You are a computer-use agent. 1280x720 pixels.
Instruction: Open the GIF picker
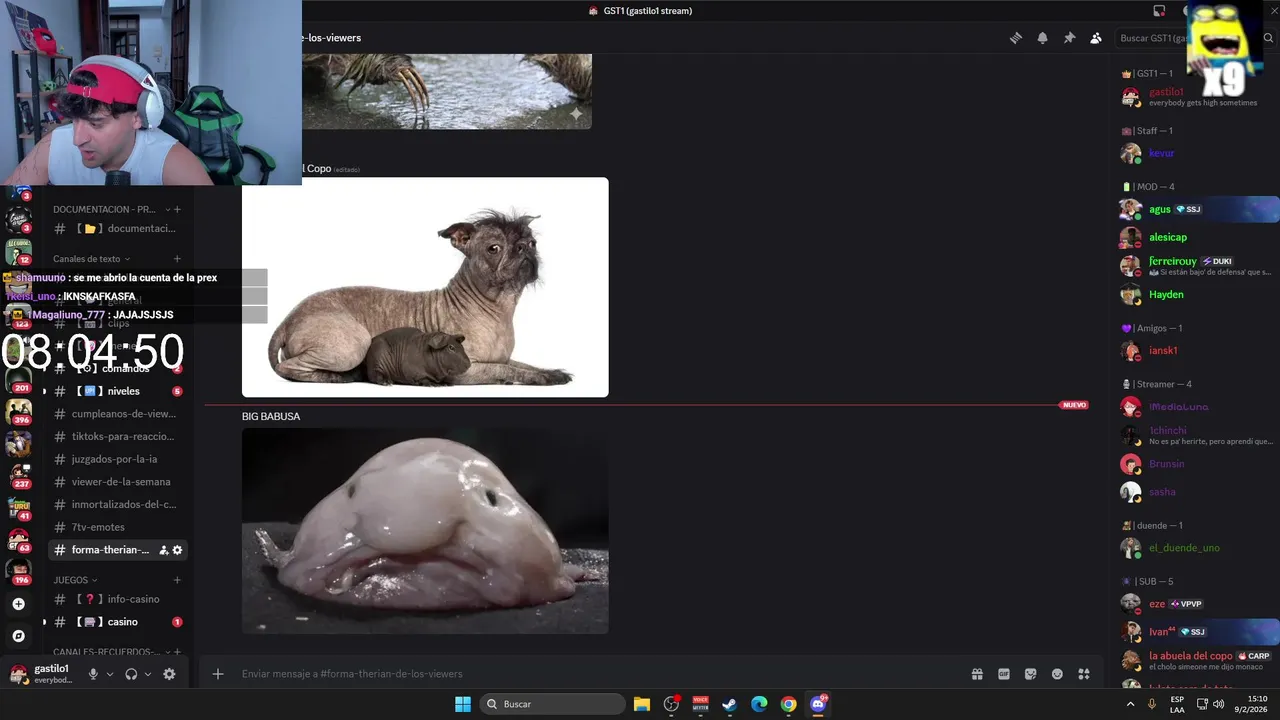pyautogui.click(x=1004, y=674)
